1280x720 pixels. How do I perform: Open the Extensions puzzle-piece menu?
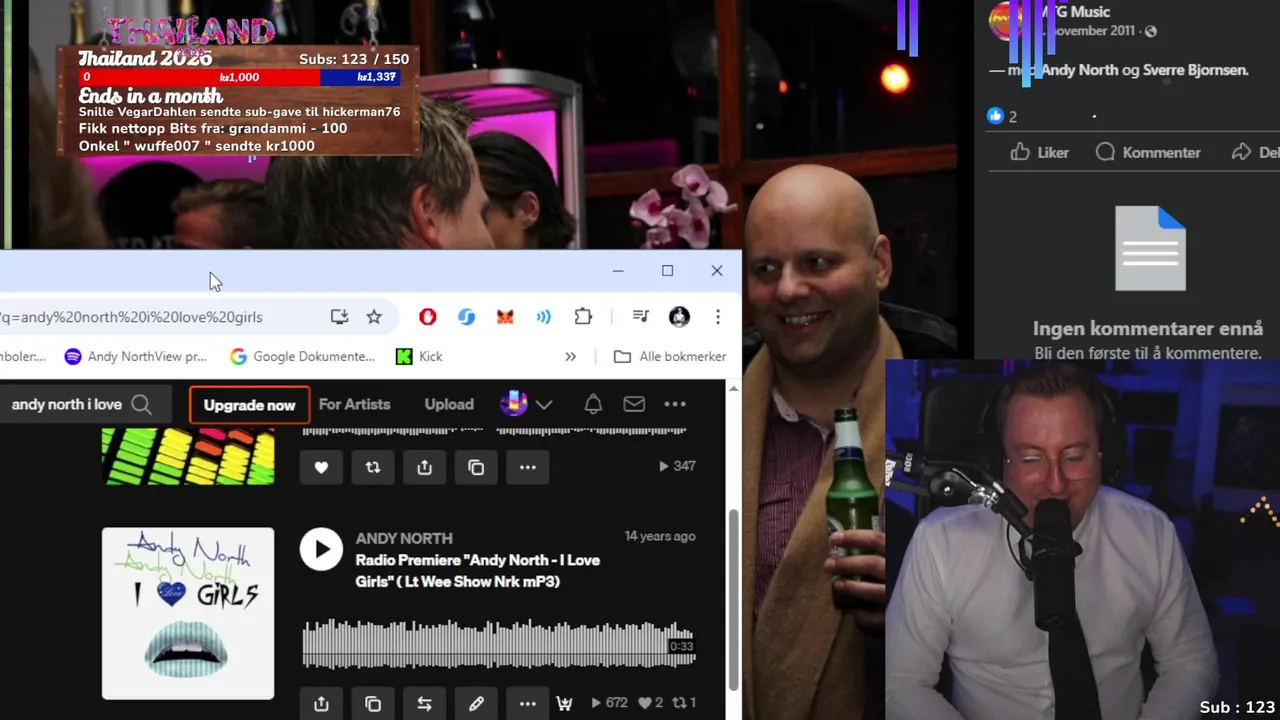[x=583, y=317]
